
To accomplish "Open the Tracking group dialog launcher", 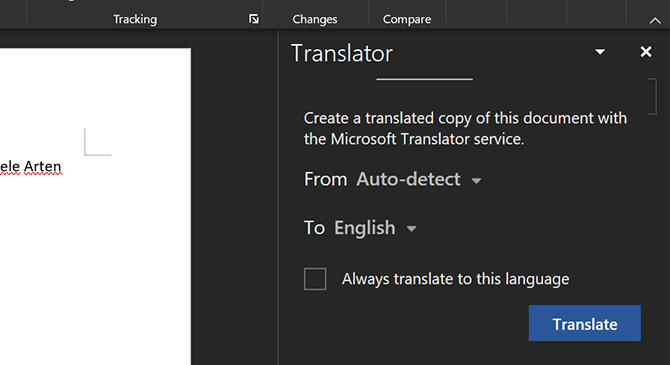I will pos(254,19).
